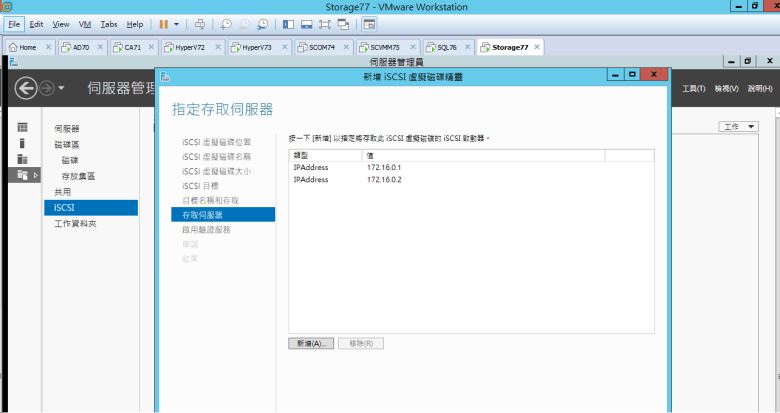Screen dimensions: 780x413
Task: Expand the navigation history dropdown arrow
Action: pyautogui.click(x=61, y=89)
